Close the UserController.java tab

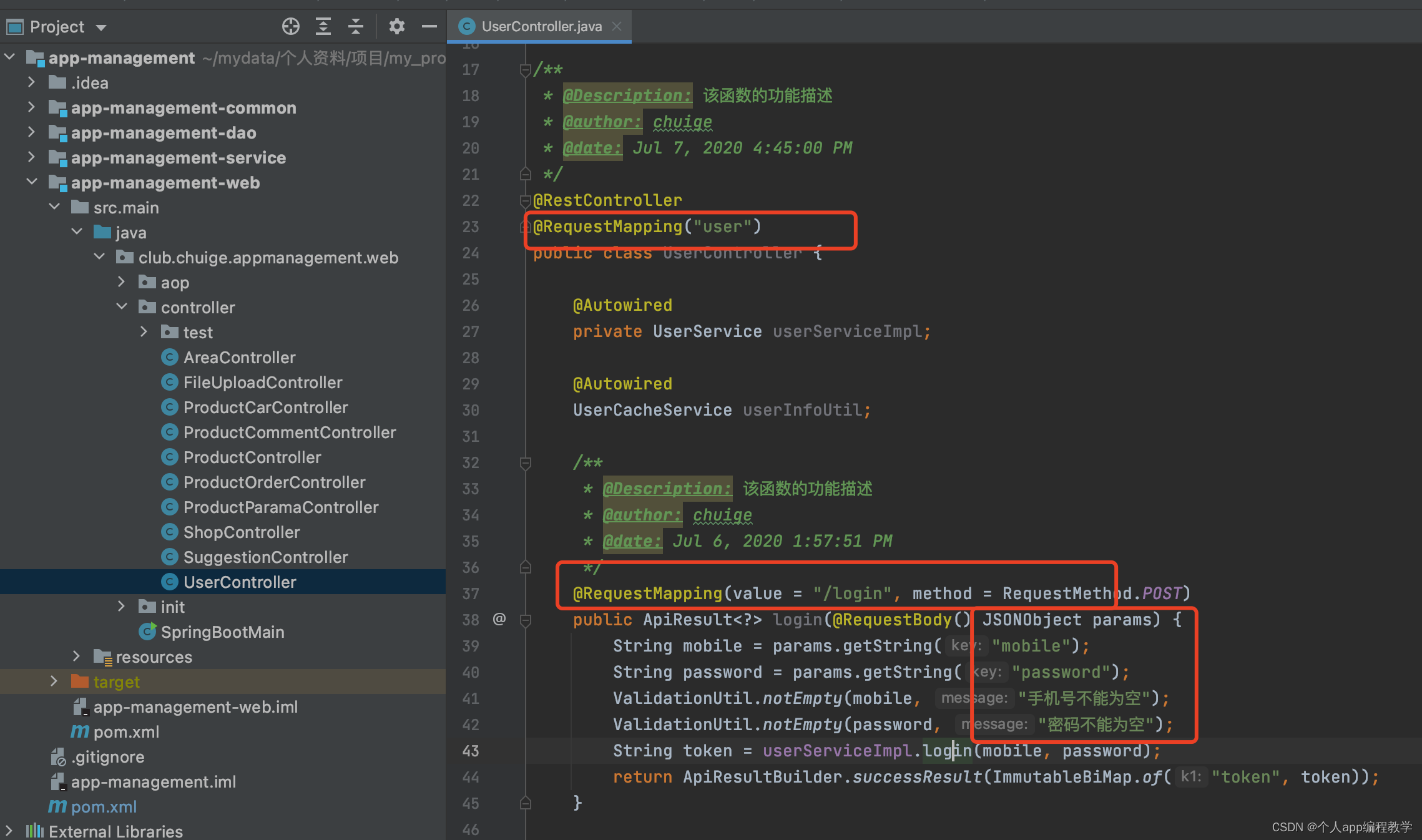coord(617,26)
